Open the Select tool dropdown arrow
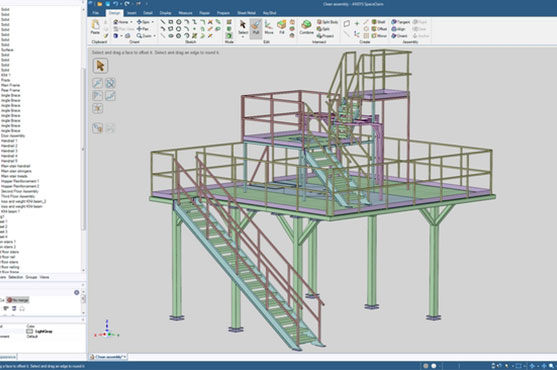557x370 pixels. pos(243,37)
